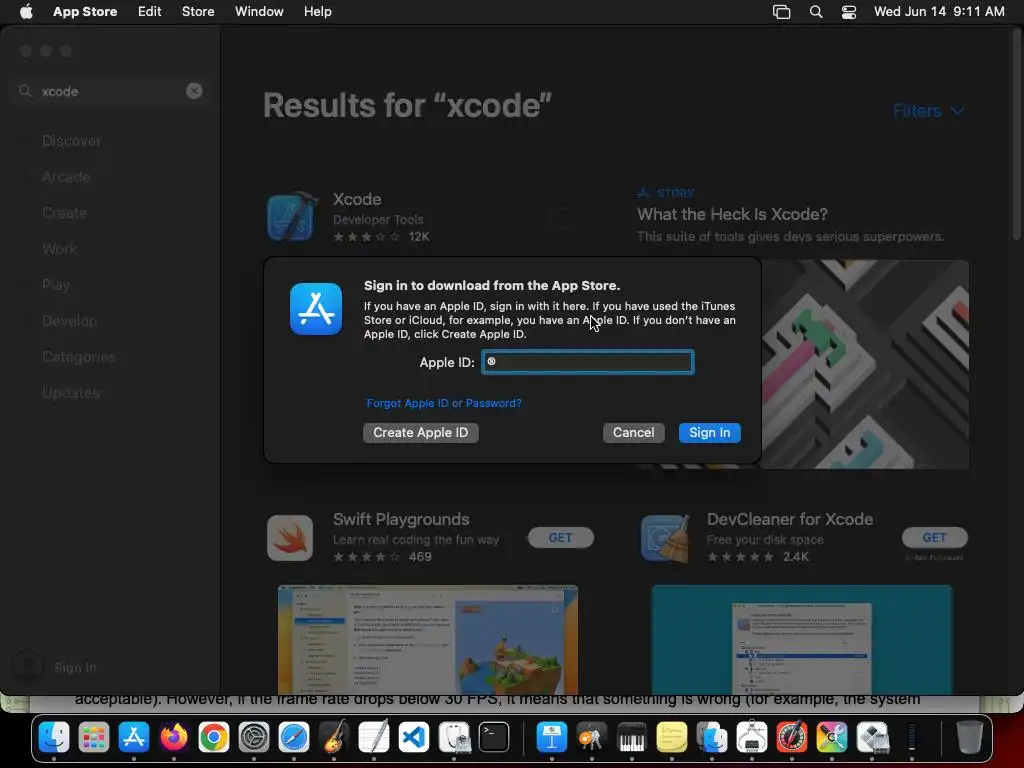
Task: Open Migration Assistant from the dock
Action: 712,738
